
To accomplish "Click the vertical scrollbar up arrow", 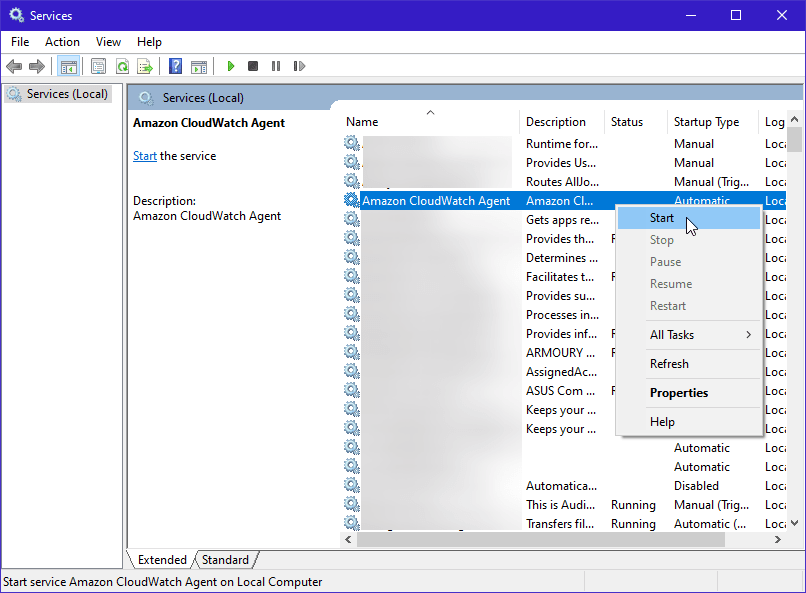I will coord(794,119).
